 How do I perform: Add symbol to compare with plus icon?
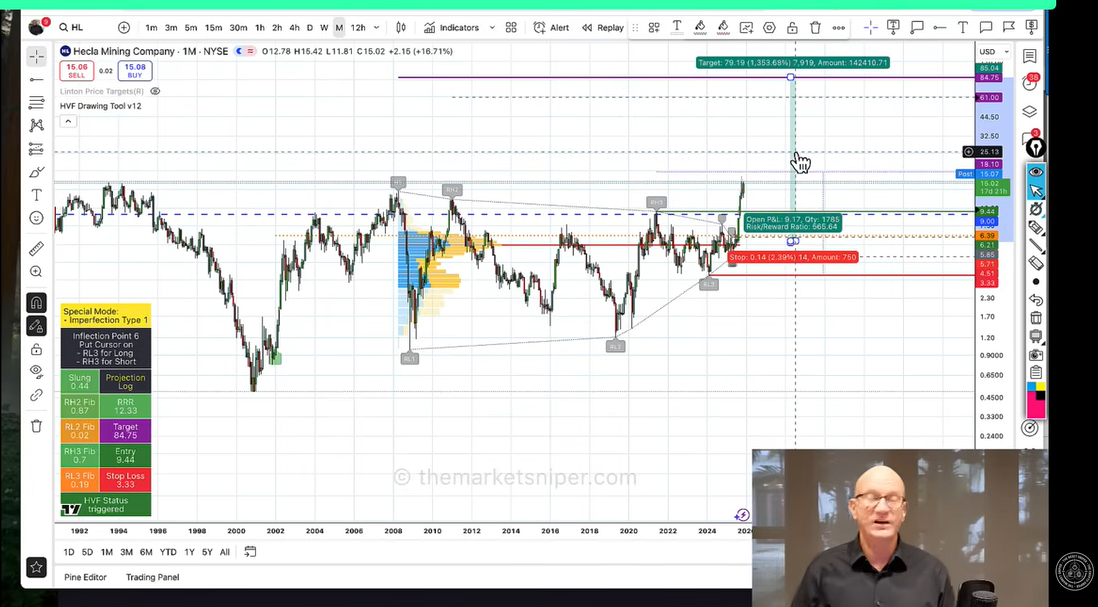pyautogui.click(x=124, y=28)
